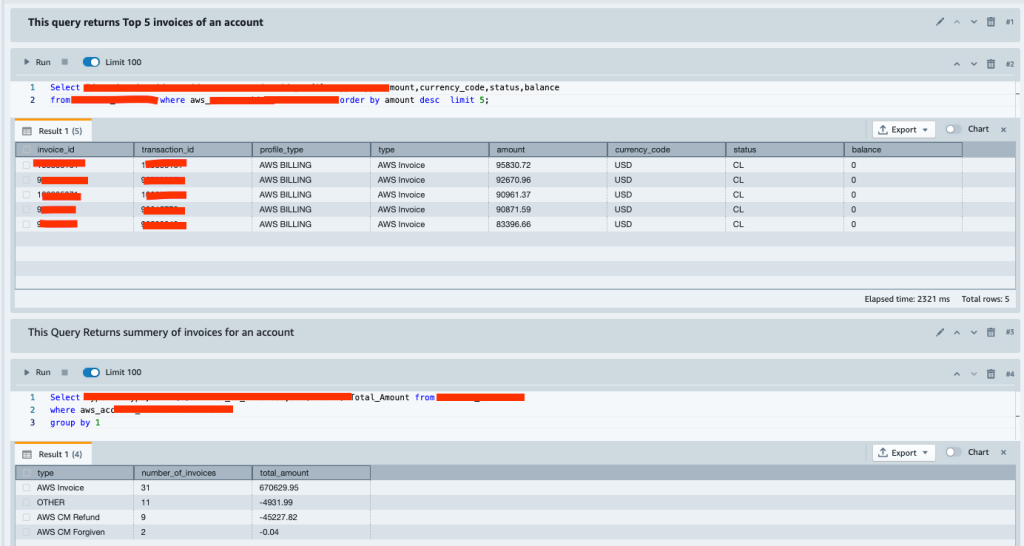Click 'Elapsed time: 2321 ms' status text
Screen dimensions: 1024x546
(907, 299)
